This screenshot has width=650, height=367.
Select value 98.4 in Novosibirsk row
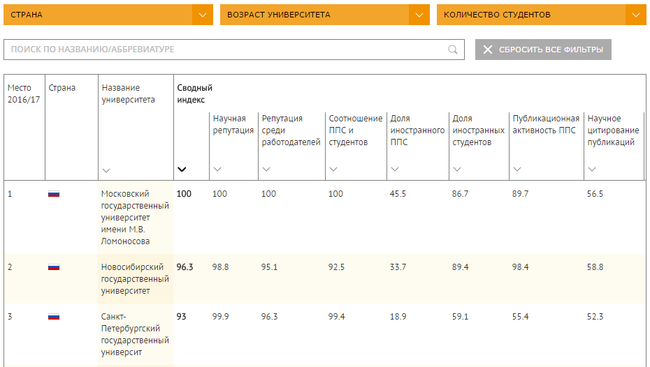520,267
